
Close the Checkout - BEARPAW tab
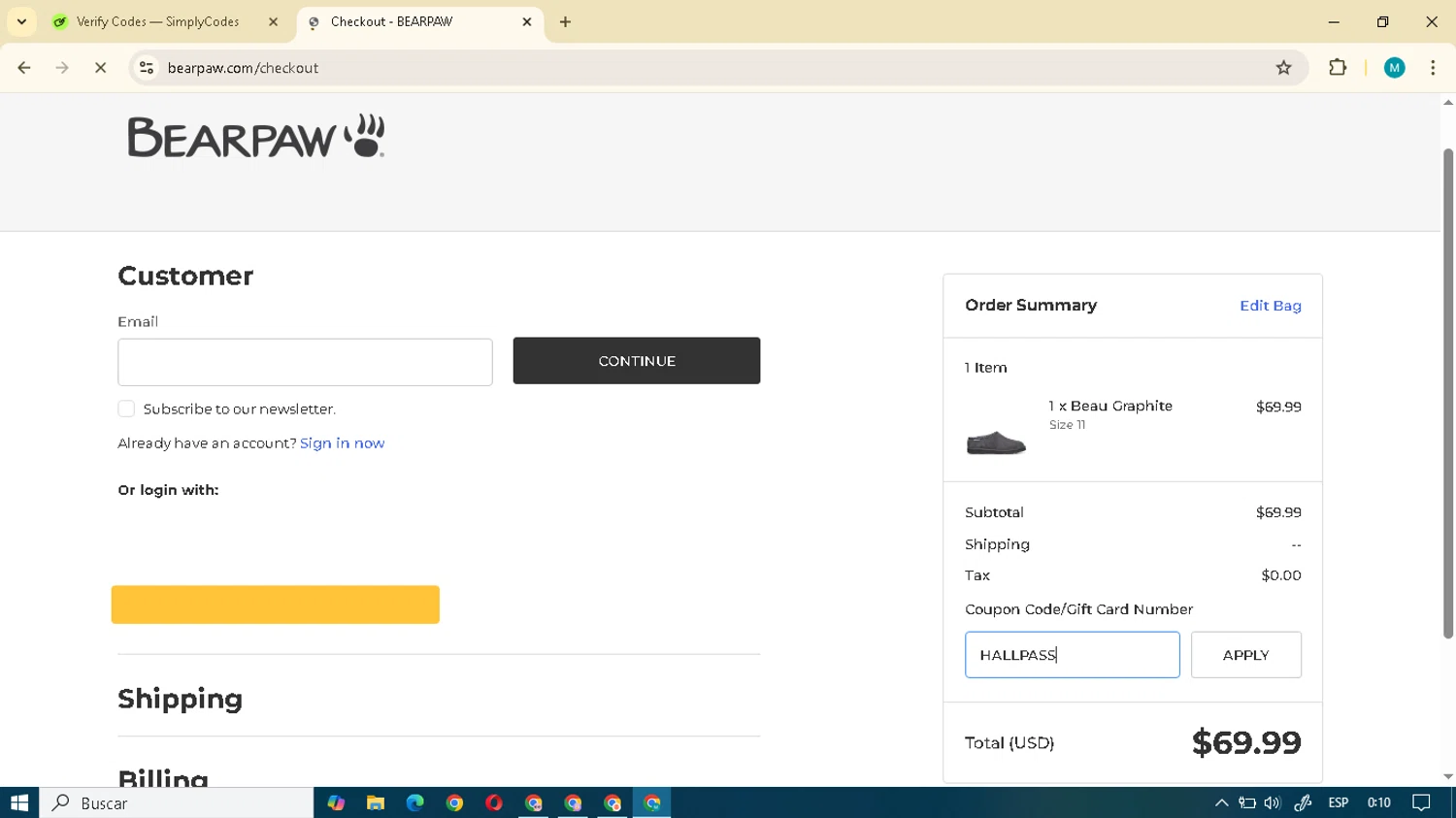coord(527,21)
